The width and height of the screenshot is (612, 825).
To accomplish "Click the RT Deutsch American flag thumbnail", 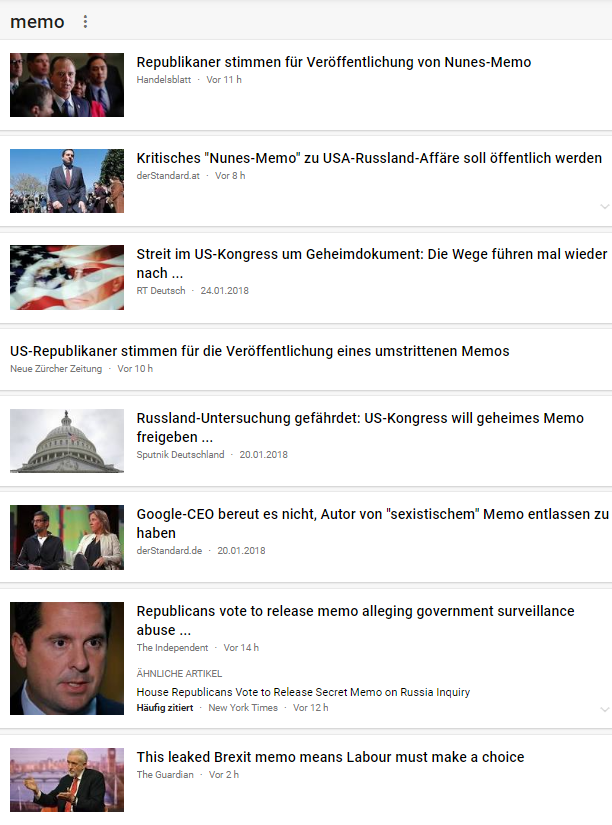I will click(x=67, y=277).
